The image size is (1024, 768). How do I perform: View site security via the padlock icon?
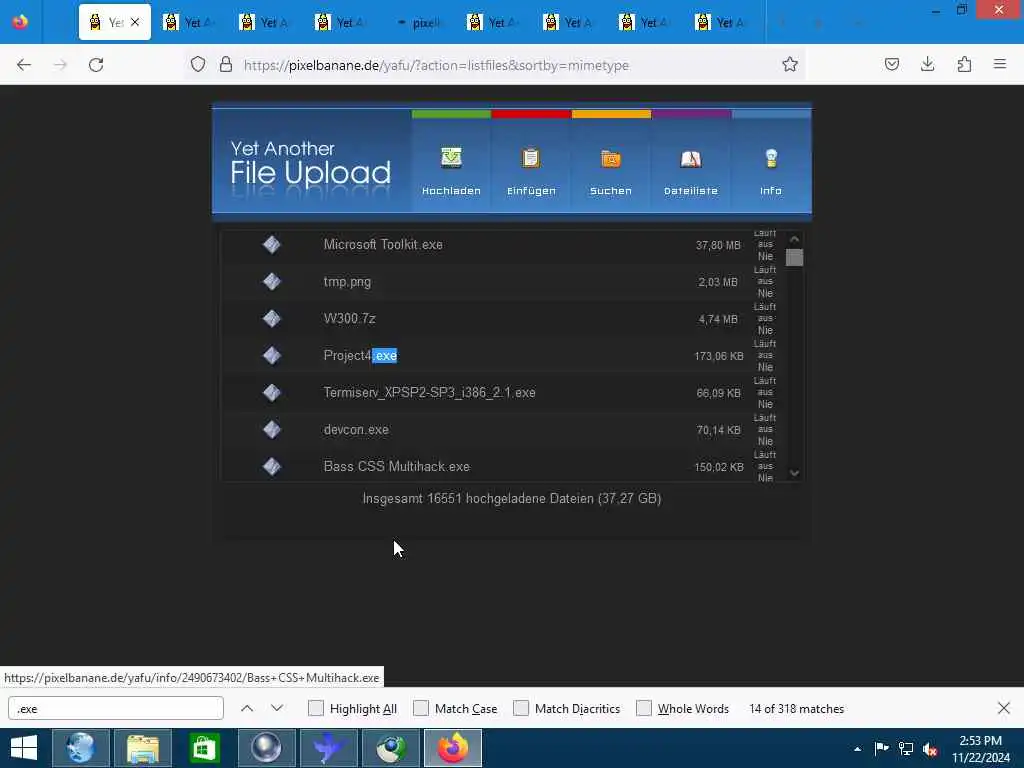click(226, 64)
